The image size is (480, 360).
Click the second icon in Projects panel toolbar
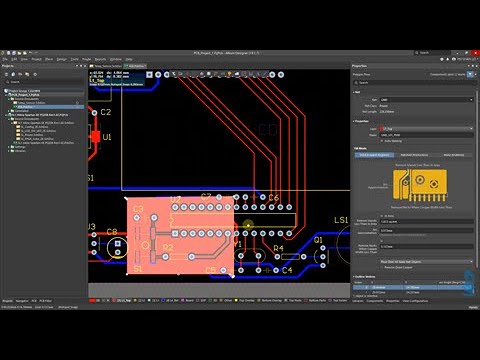pyautogui.click(x=13, y=74)
